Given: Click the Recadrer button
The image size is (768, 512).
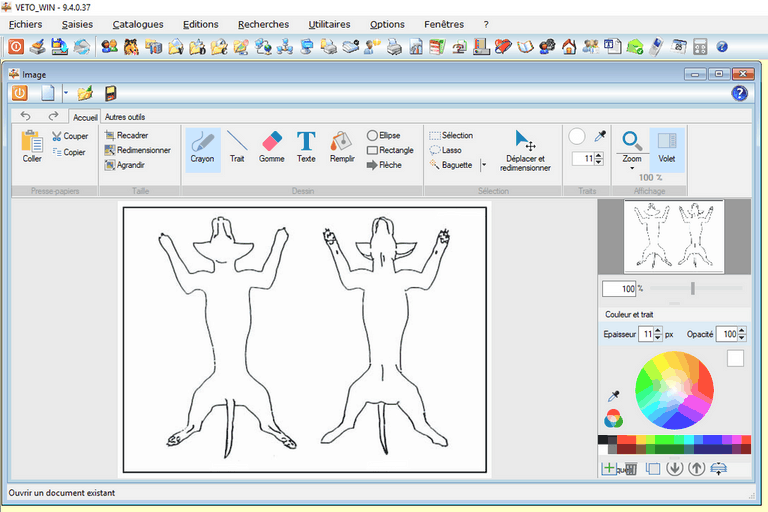Looking at the screenshot, I should [132, 135].
